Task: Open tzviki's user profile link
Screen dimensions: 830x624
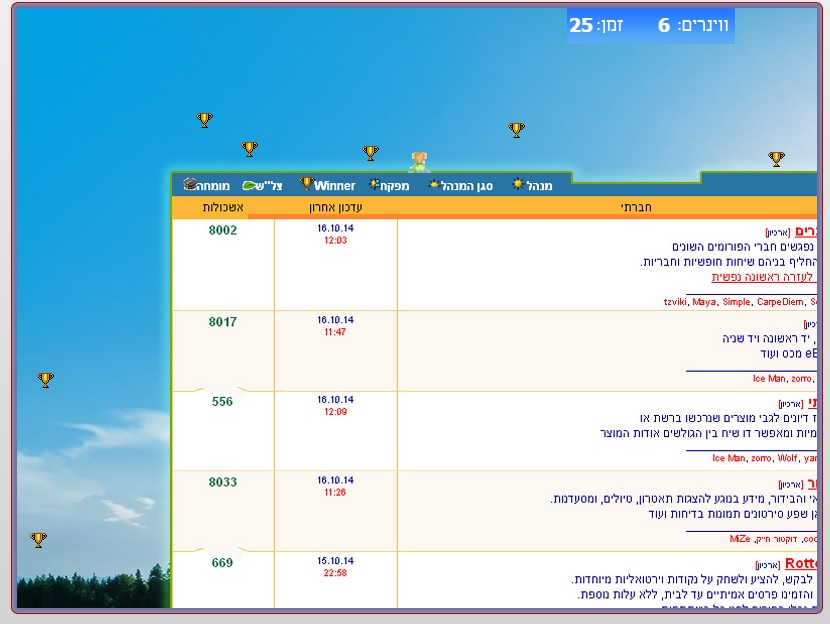Action: [x=676, y=301]
